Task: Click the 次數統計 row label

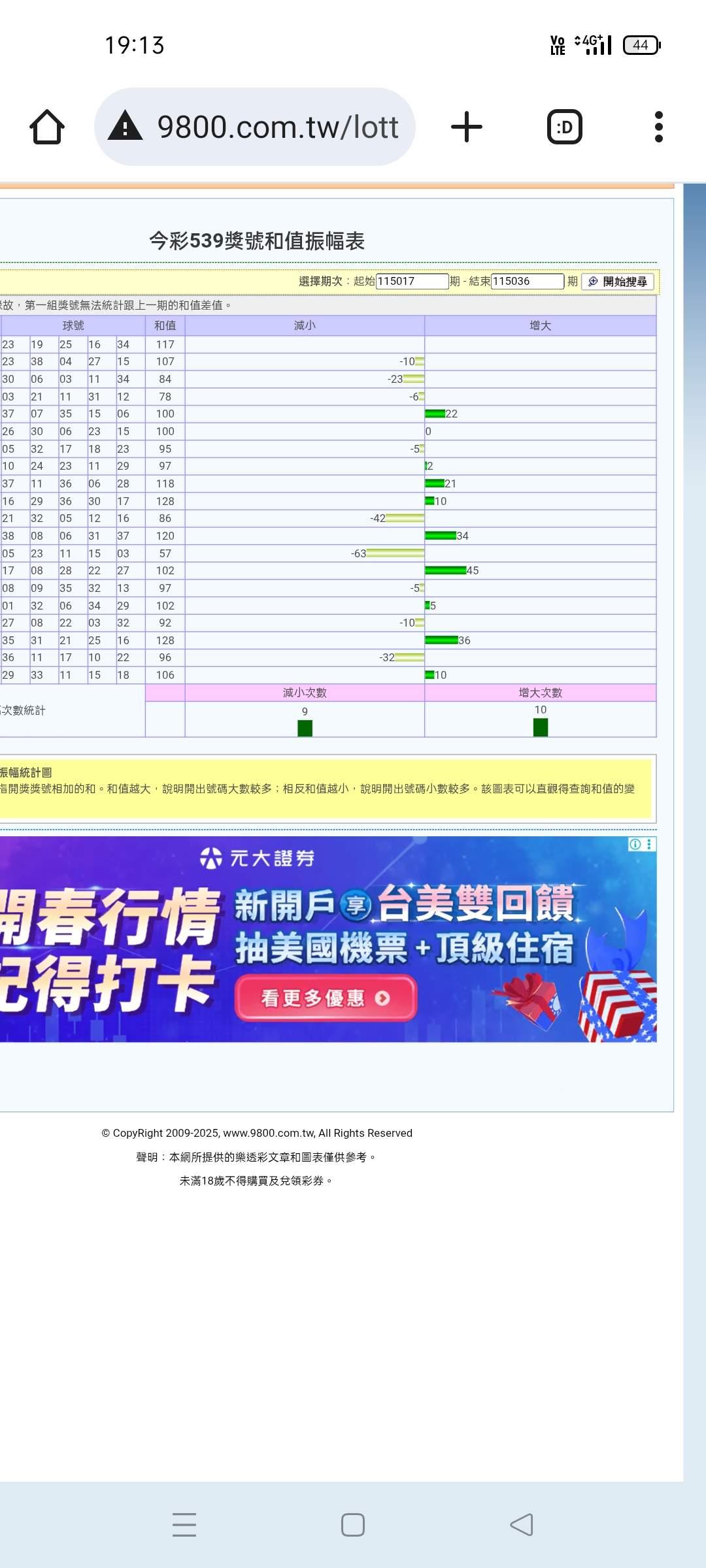Action: (x=23, y=710)
